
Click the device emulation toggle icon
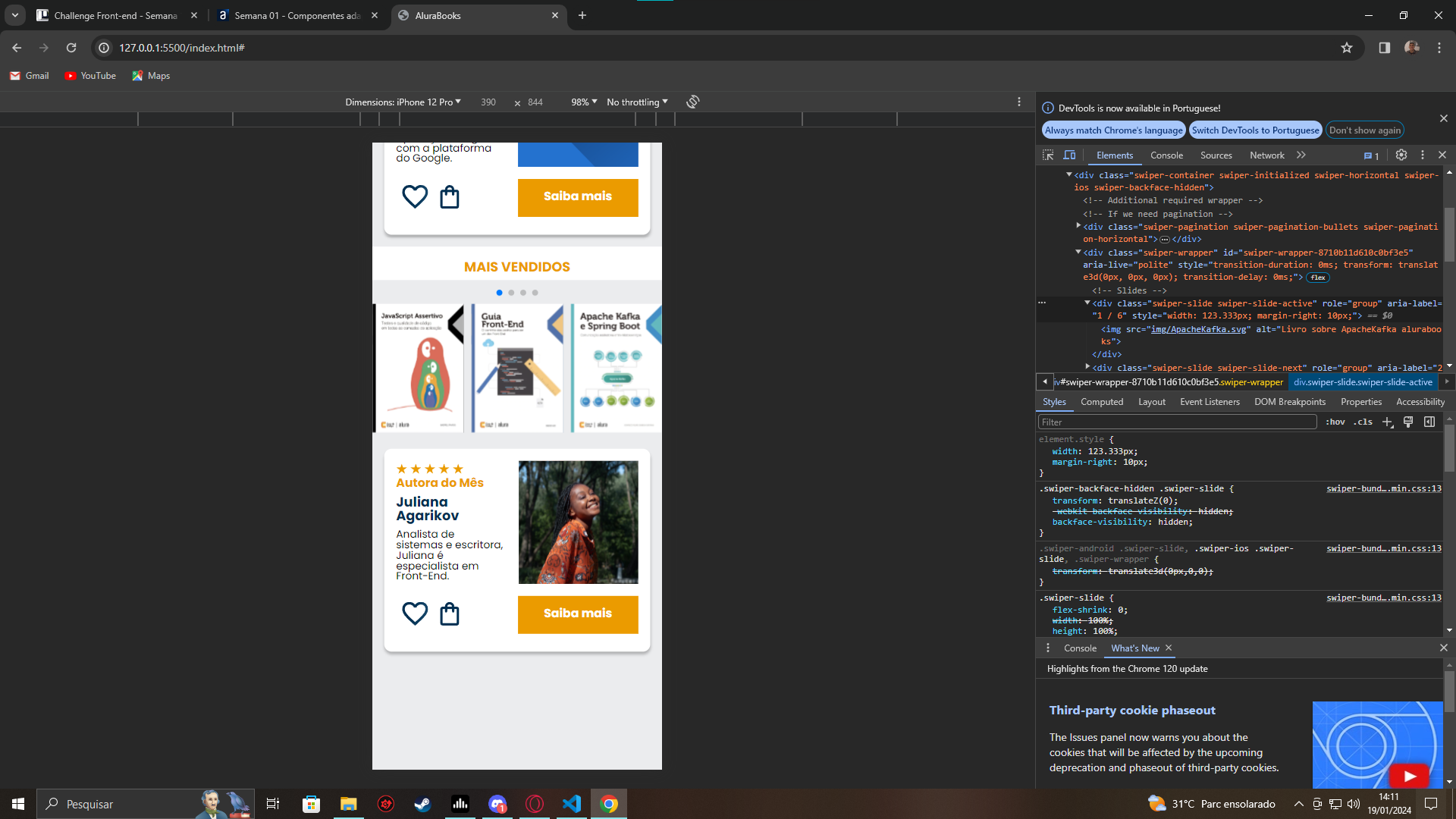1069,155
